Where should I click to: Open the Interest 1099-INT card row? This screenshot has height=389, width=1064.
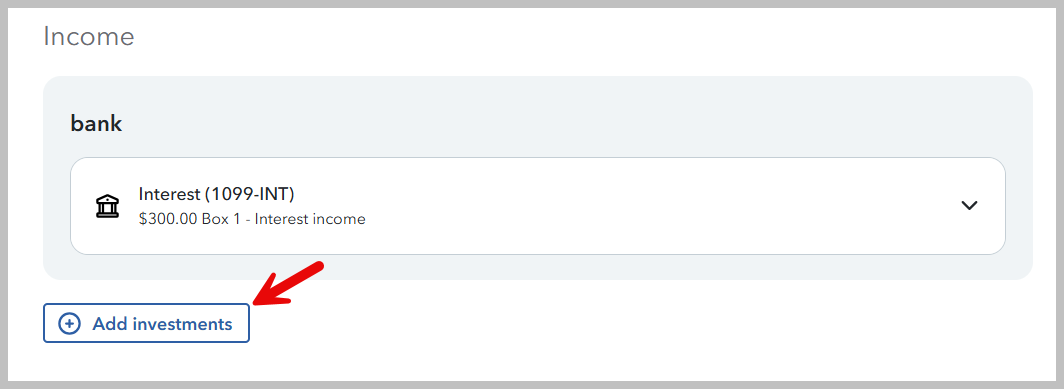(537, 206)
